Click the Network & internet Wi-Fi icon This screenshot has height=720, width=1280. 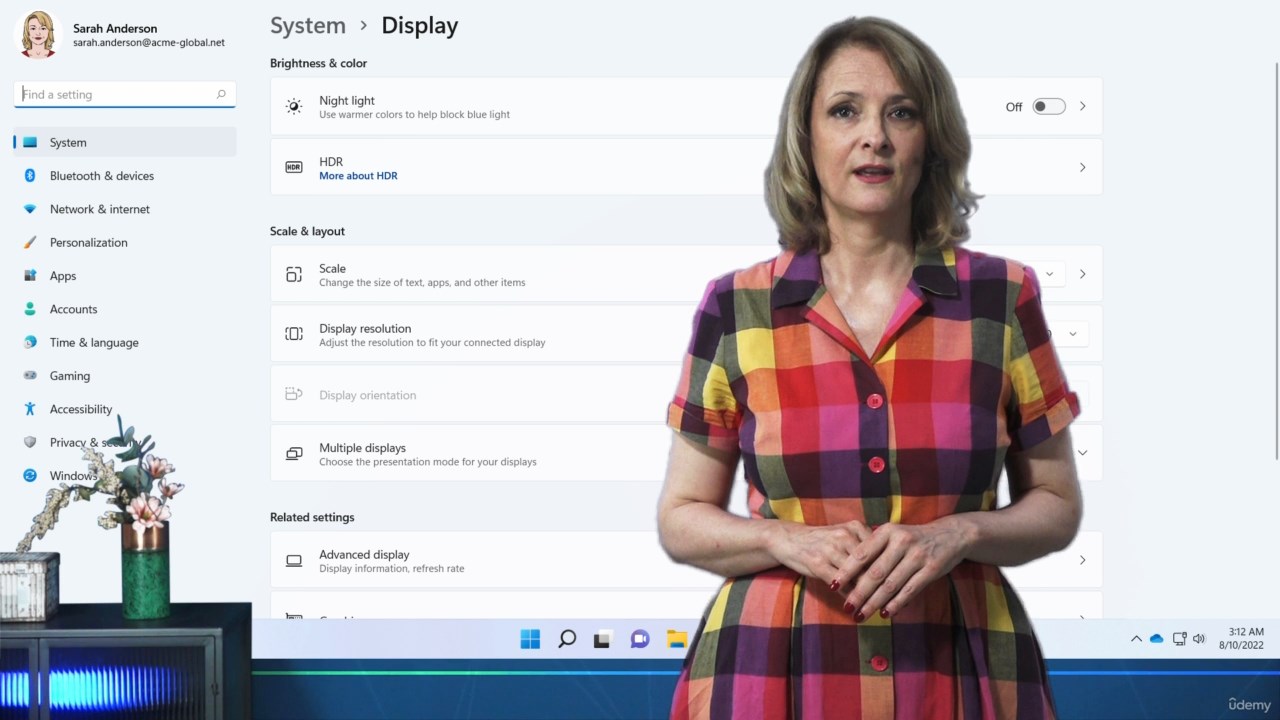[30, 209]
